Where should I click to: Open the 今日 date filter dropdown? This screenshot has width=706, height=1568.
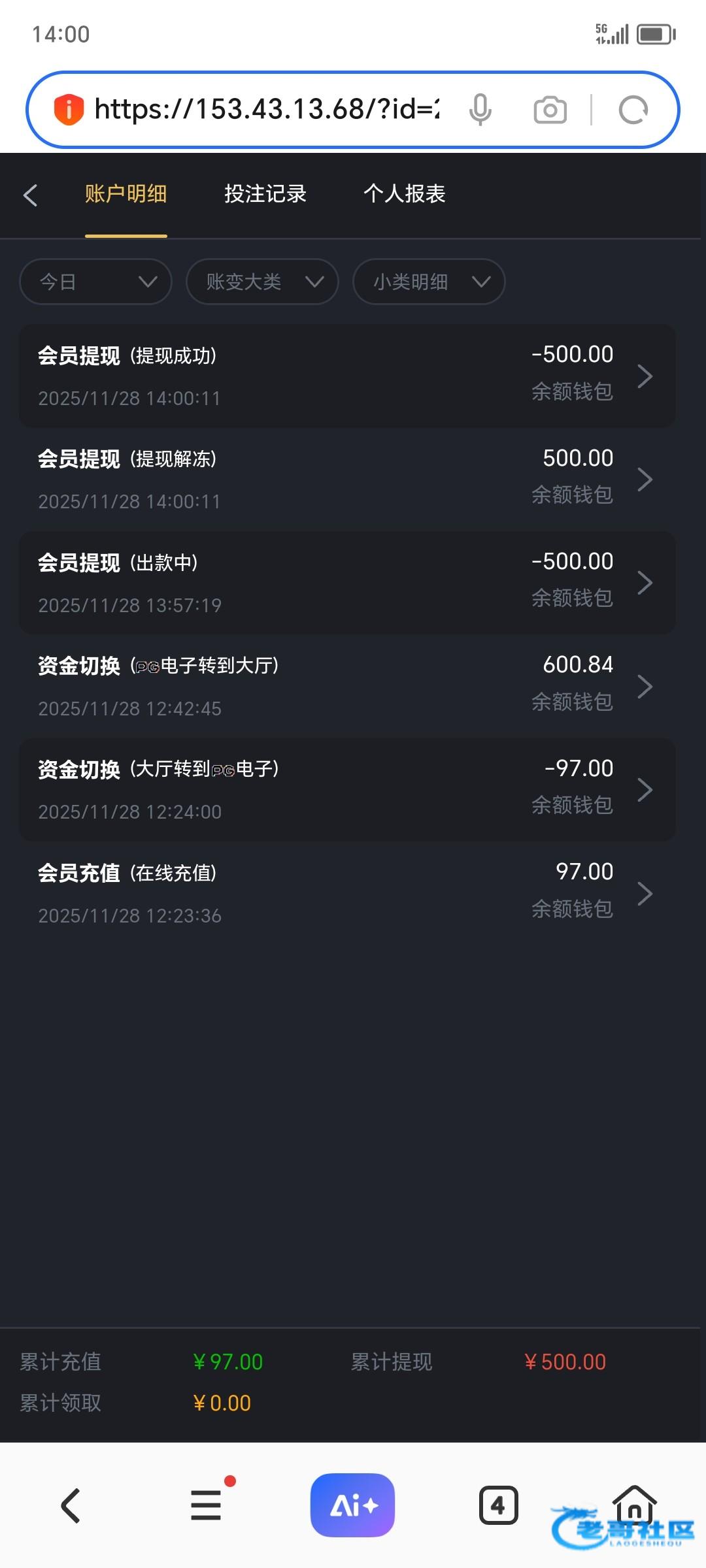pos(95,282)
